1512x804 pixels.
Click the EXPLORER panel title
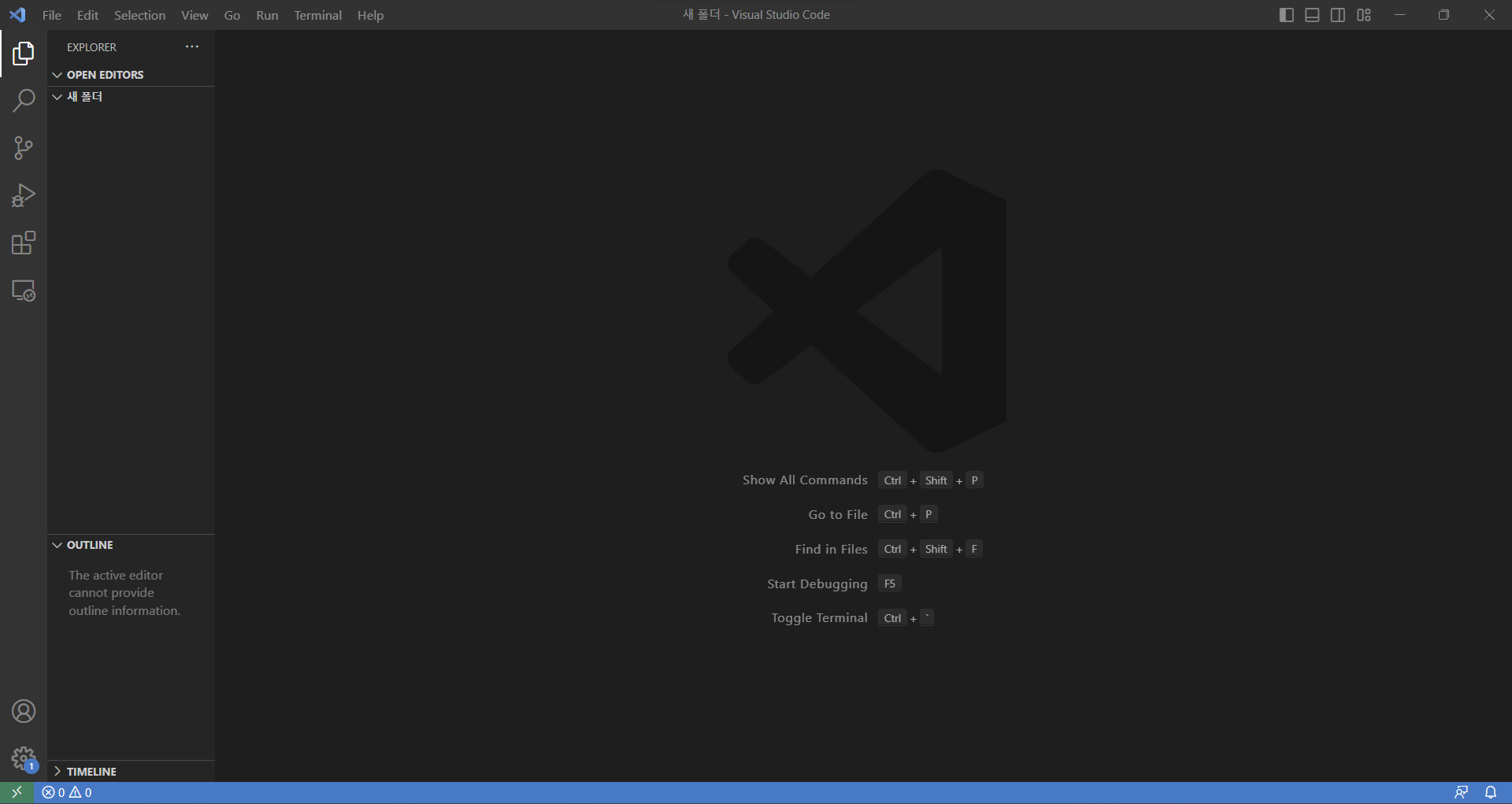(91, 47)
